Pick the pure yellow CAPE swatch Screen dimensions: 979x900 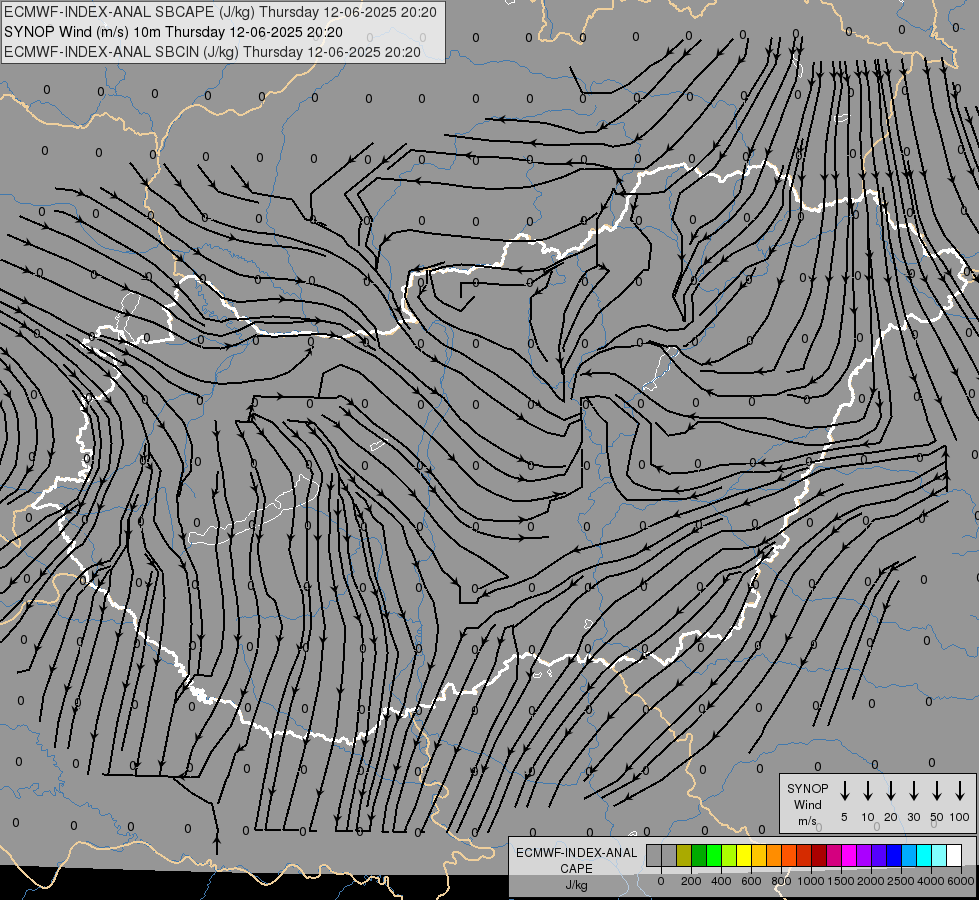coord(744,855)
